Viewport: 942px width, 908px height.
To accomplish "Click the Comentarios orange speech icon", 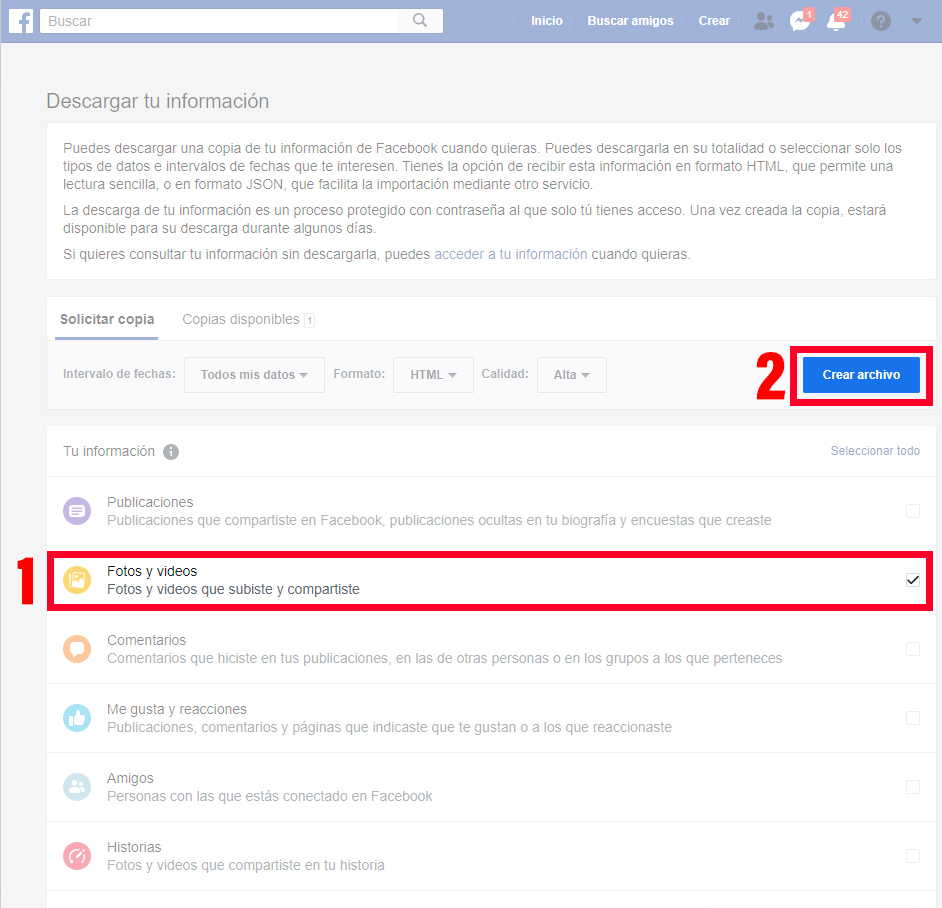I will point(77,649).
